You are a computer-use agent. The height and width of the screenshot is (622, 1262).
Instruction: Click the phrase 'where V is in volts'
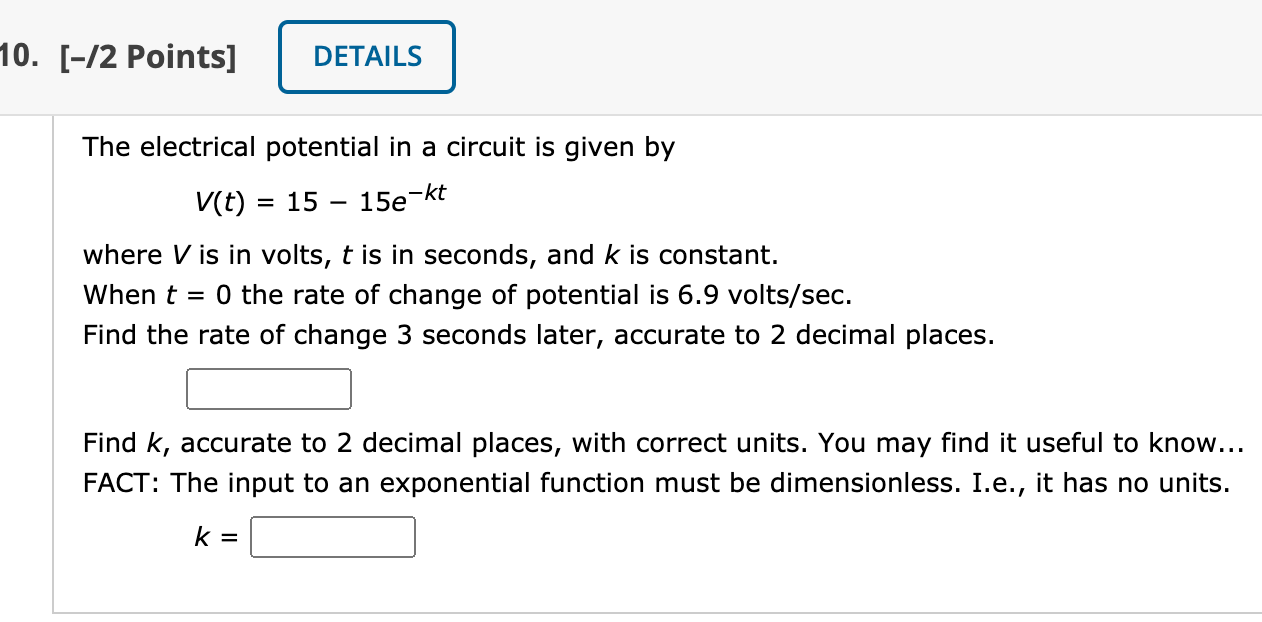(x=200, y=255)
